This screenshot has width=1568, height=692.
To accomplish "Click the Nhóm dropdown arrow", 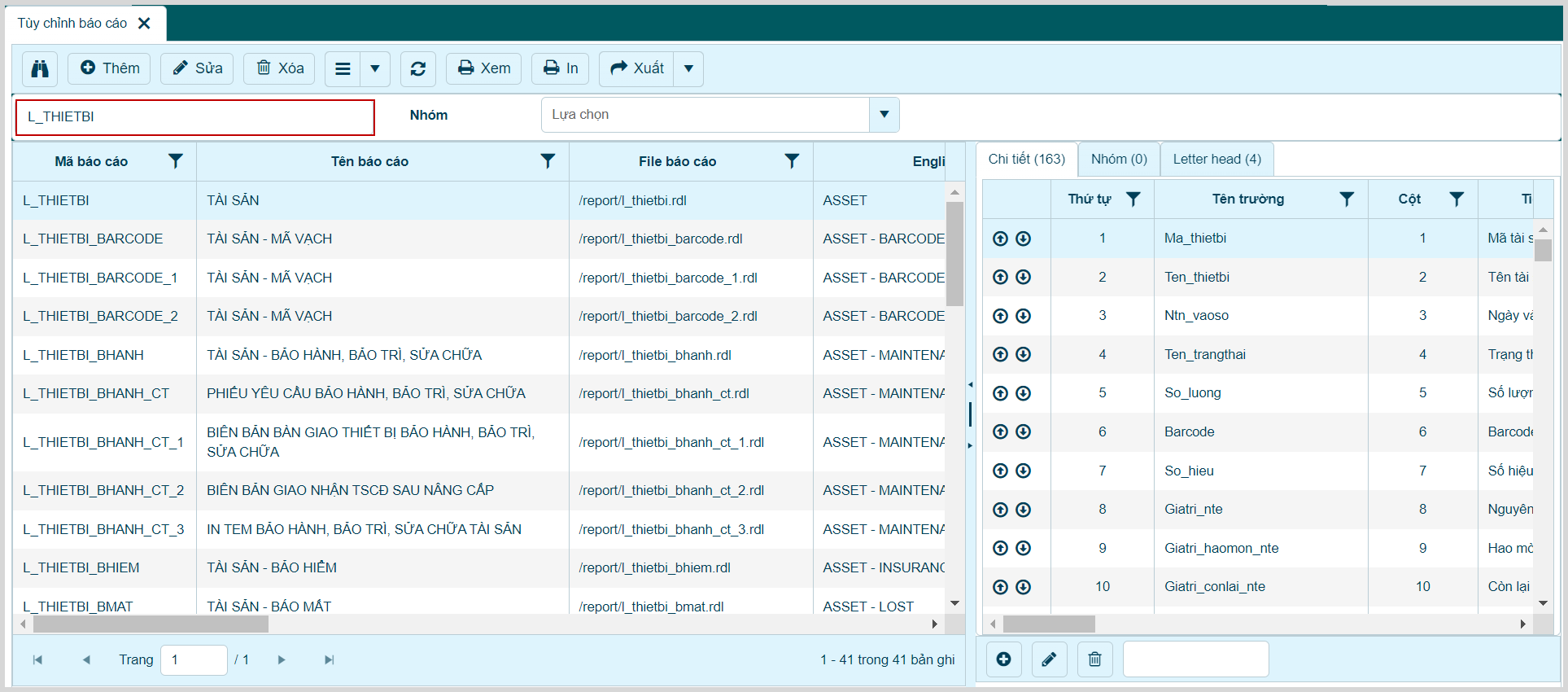I will click(884, 115).
